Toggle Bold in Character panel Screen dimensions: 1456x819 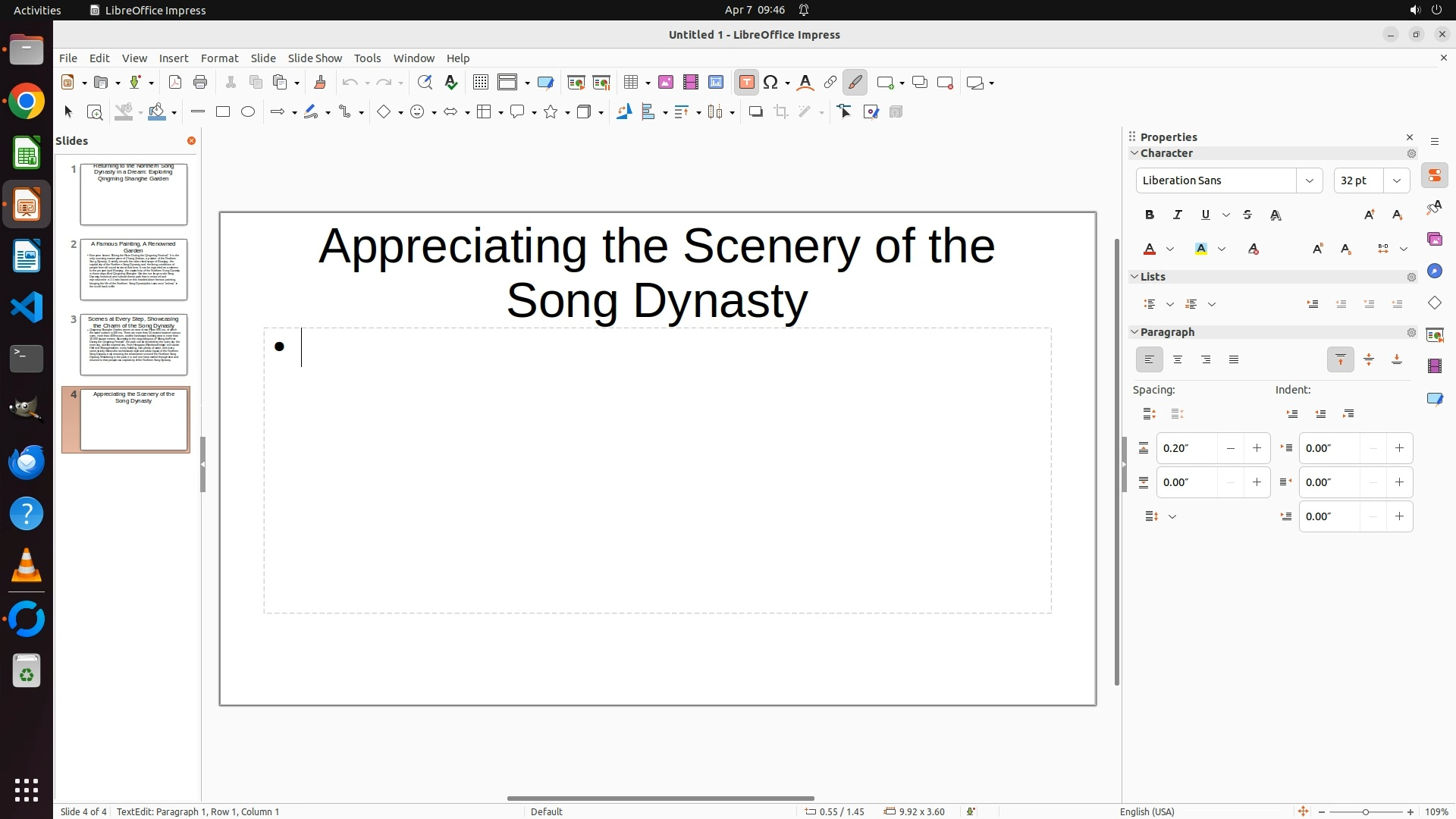[x=1150, y=215]
